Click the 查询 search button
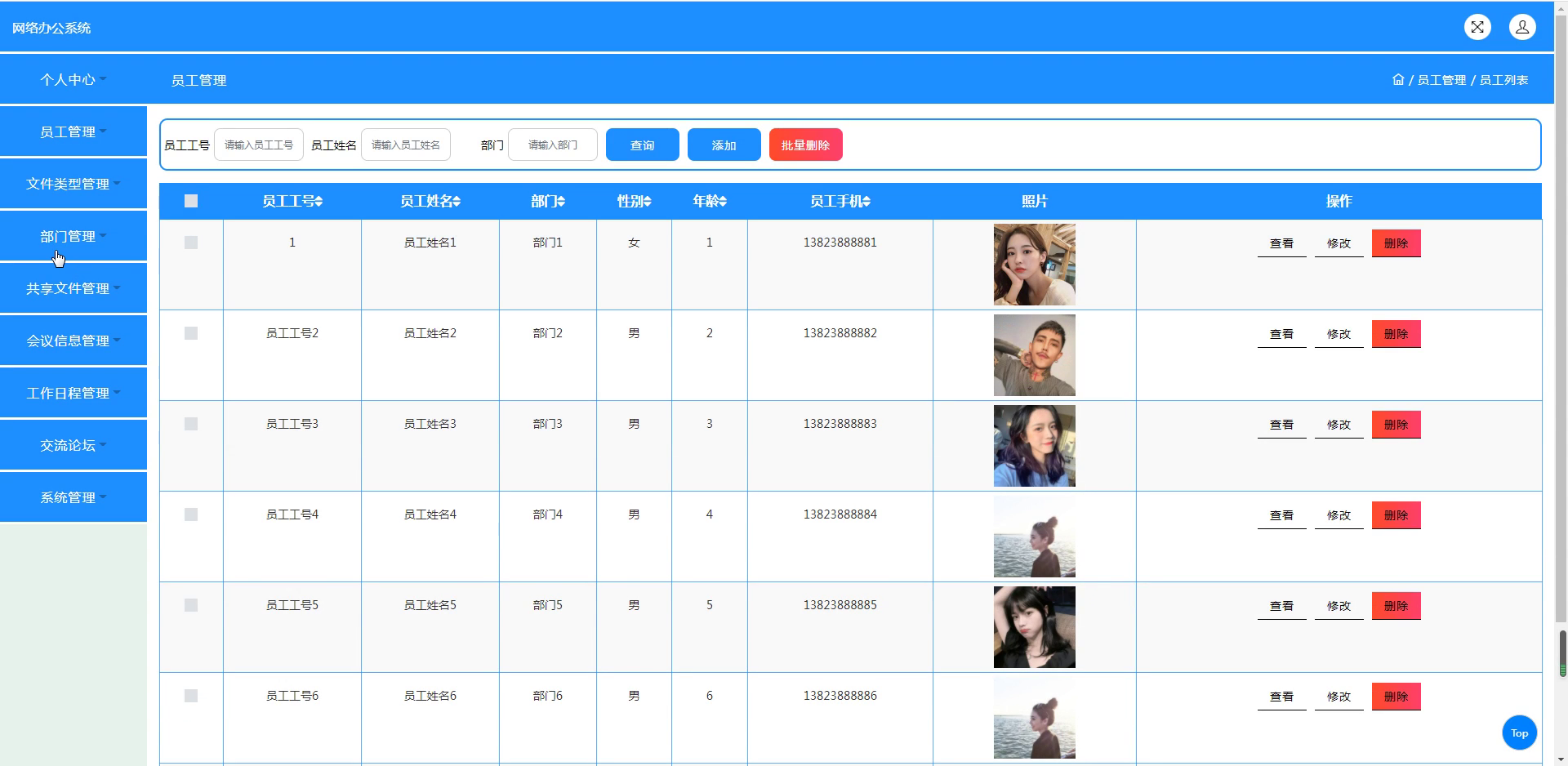1568x766 pixels. [x=643, y=145]
